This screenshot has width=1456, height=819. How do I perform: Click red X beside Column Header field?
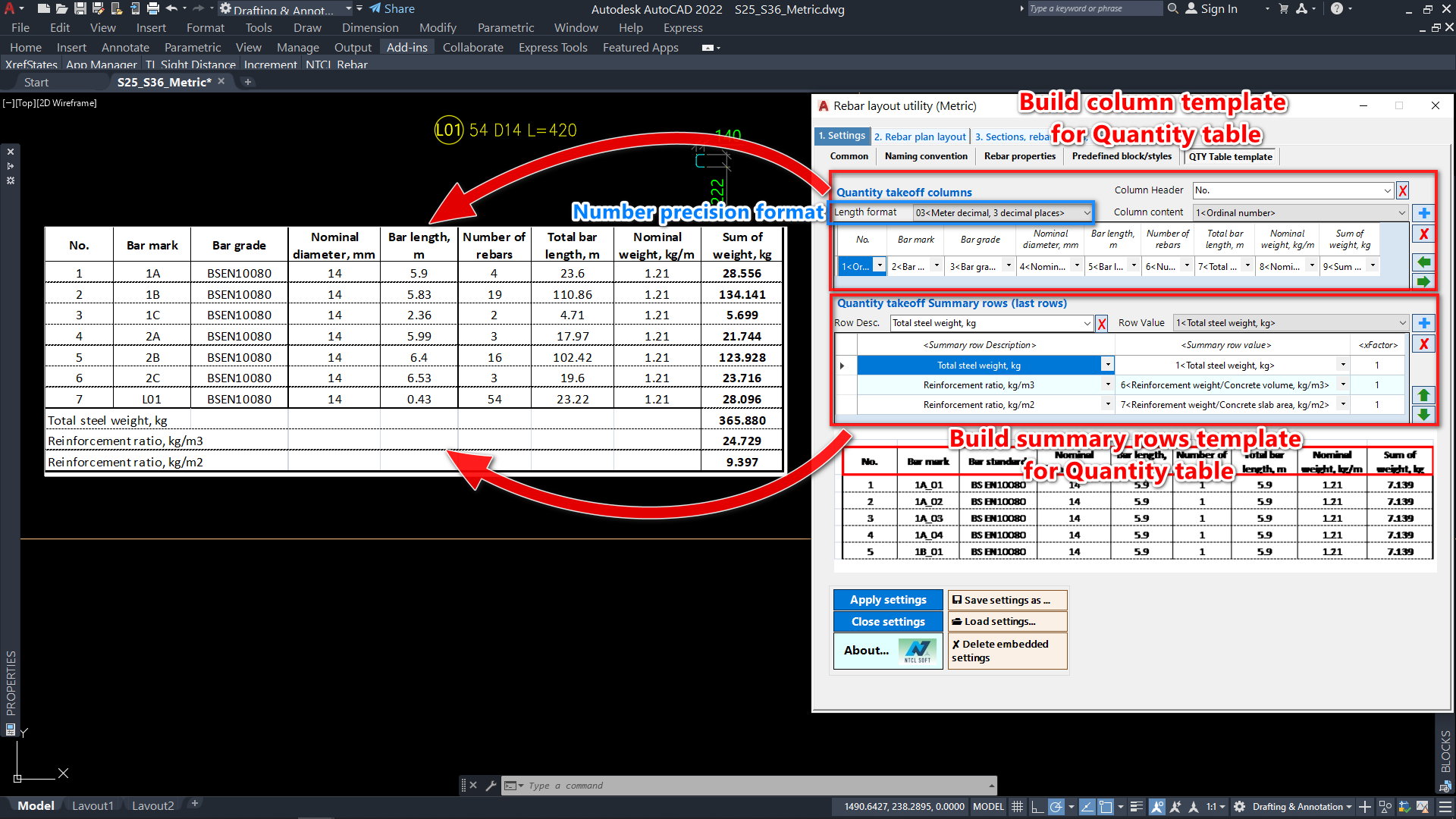coord(1403,191)
